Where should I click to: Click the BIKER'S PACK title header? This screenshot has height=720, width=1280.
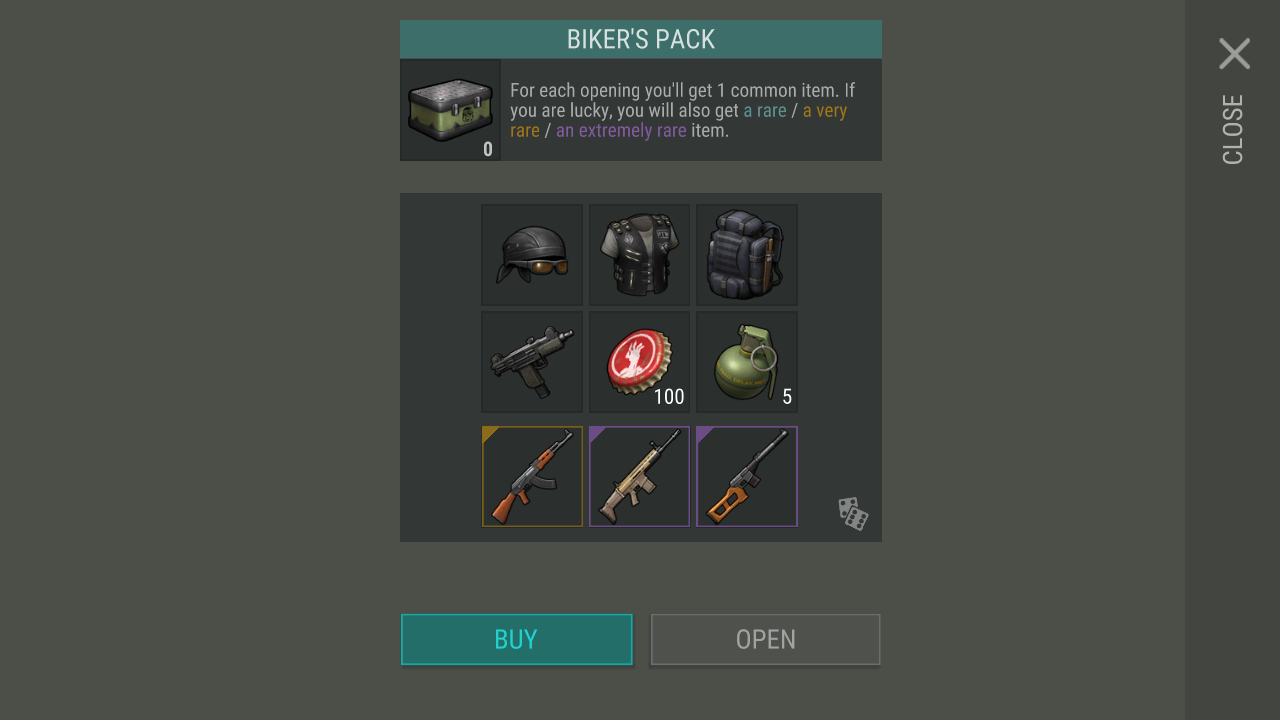[641, 39]
